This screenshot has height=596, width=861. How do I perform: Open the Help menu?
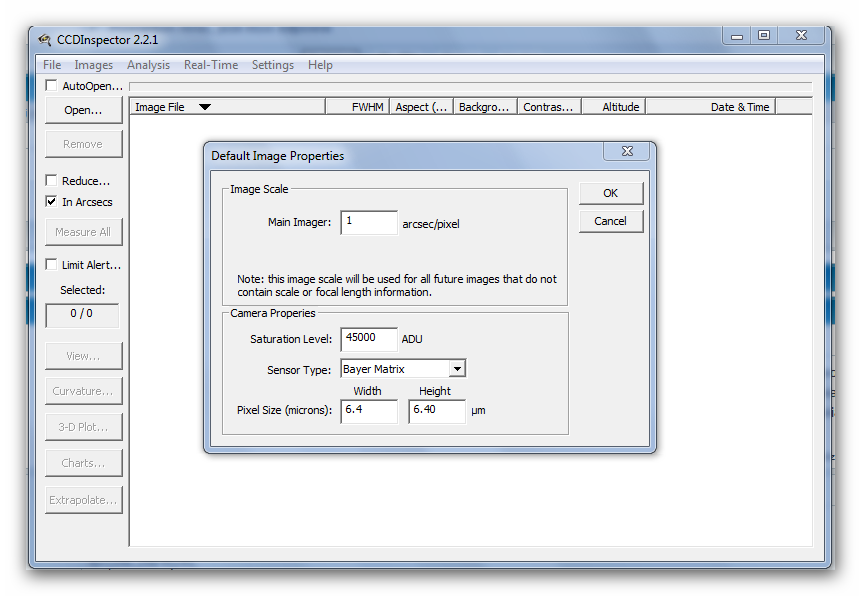point(320,65)
